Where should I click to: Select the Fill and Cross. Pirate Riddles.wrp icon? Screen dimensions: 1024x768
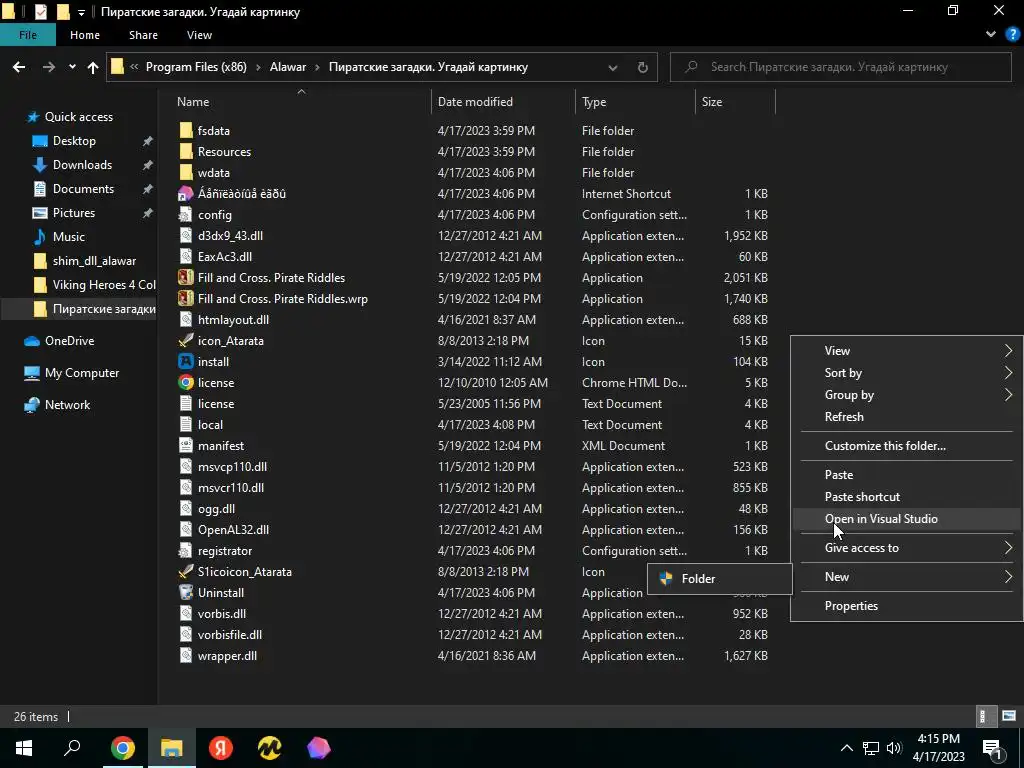186,298
